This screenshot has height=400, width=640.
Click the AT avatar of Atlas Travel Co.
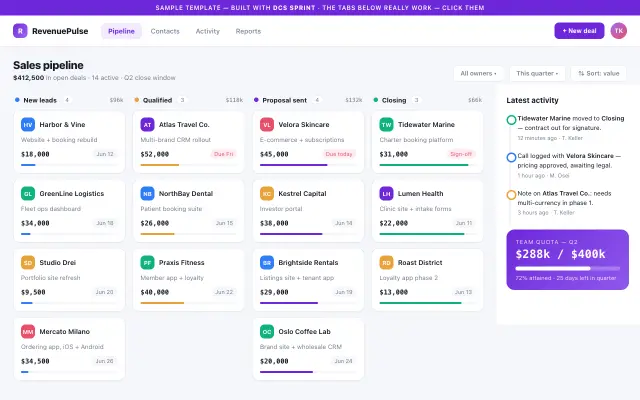click(x=147, y=124)
